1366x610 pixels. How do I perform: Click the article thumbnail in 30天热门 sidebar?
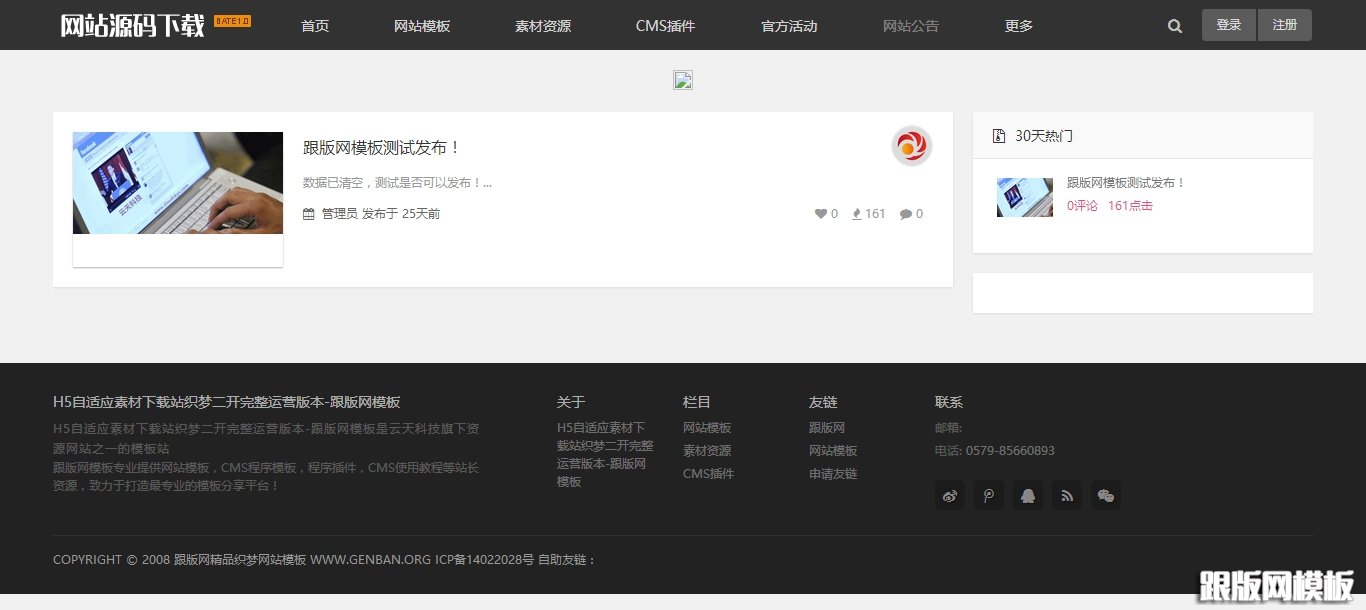(1024, 197)
